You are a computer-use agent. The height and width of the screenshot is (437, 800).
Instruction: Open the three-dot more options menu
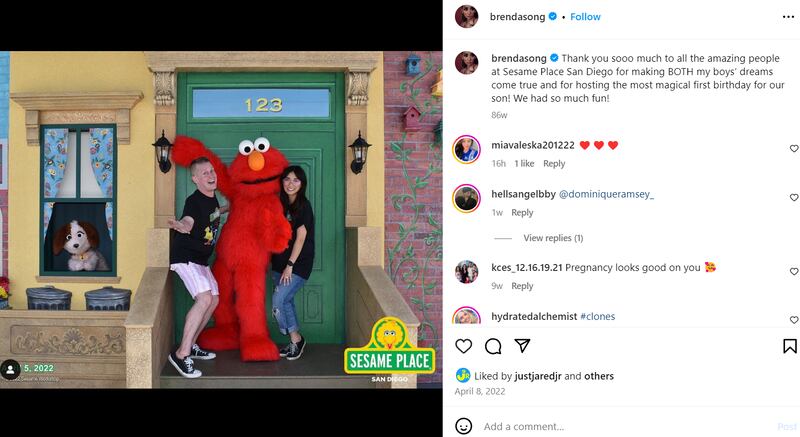coord(788,17)
